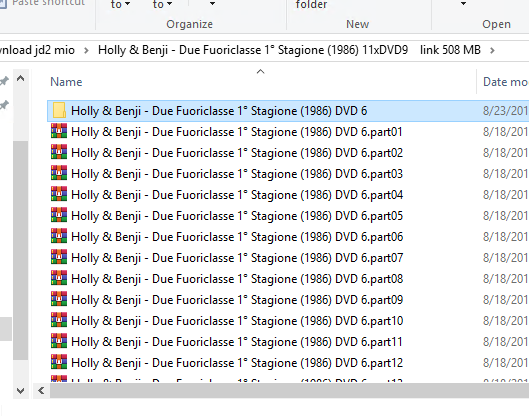
Task: Click the RAR icon of DVD 6.part02
Action: pyautogui.click(x=59, y=152)
